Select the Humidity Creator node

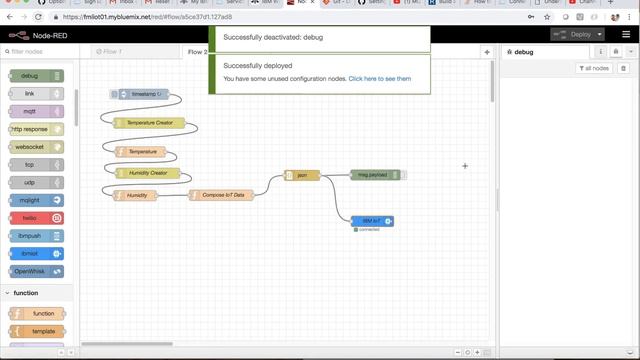(x=148, y=173)
